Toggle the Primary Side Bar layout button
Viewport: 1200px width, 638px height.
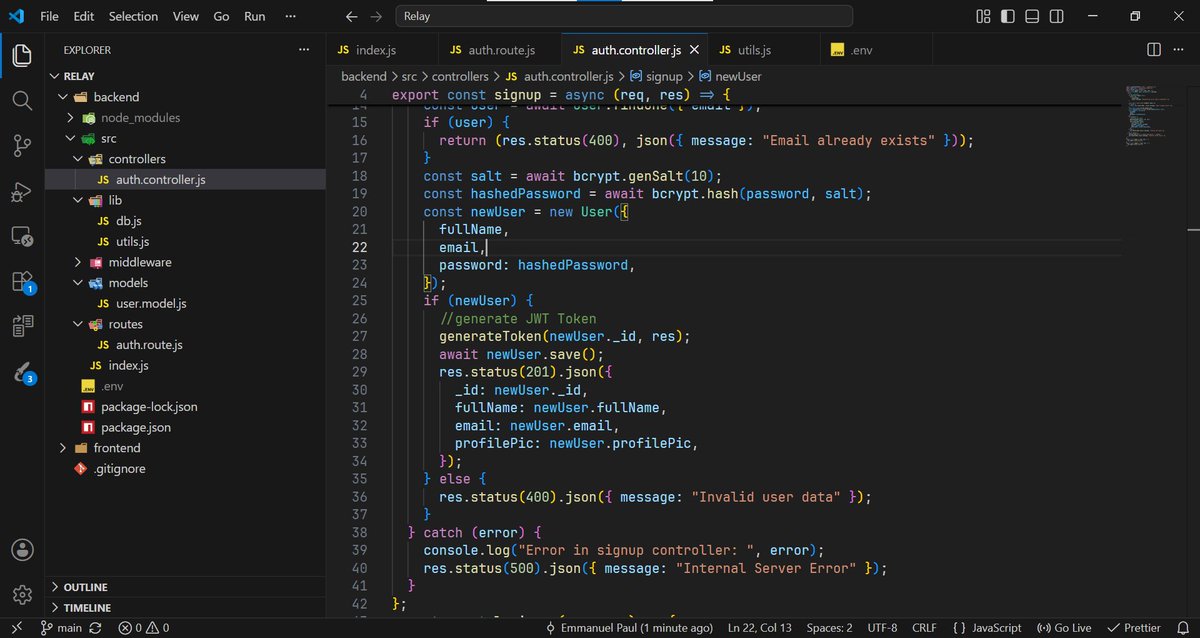[x=1009, y=16]
